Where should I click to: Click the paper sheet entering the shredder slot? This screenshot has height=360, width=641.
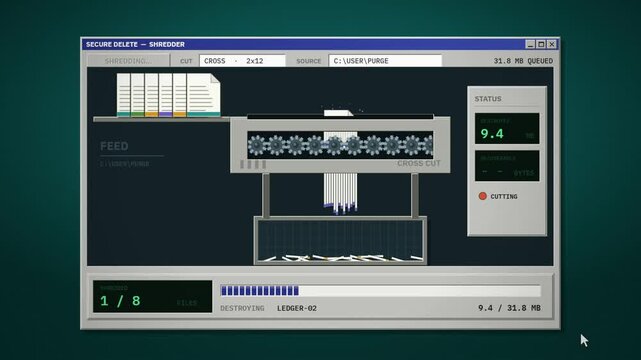point(338,113)
